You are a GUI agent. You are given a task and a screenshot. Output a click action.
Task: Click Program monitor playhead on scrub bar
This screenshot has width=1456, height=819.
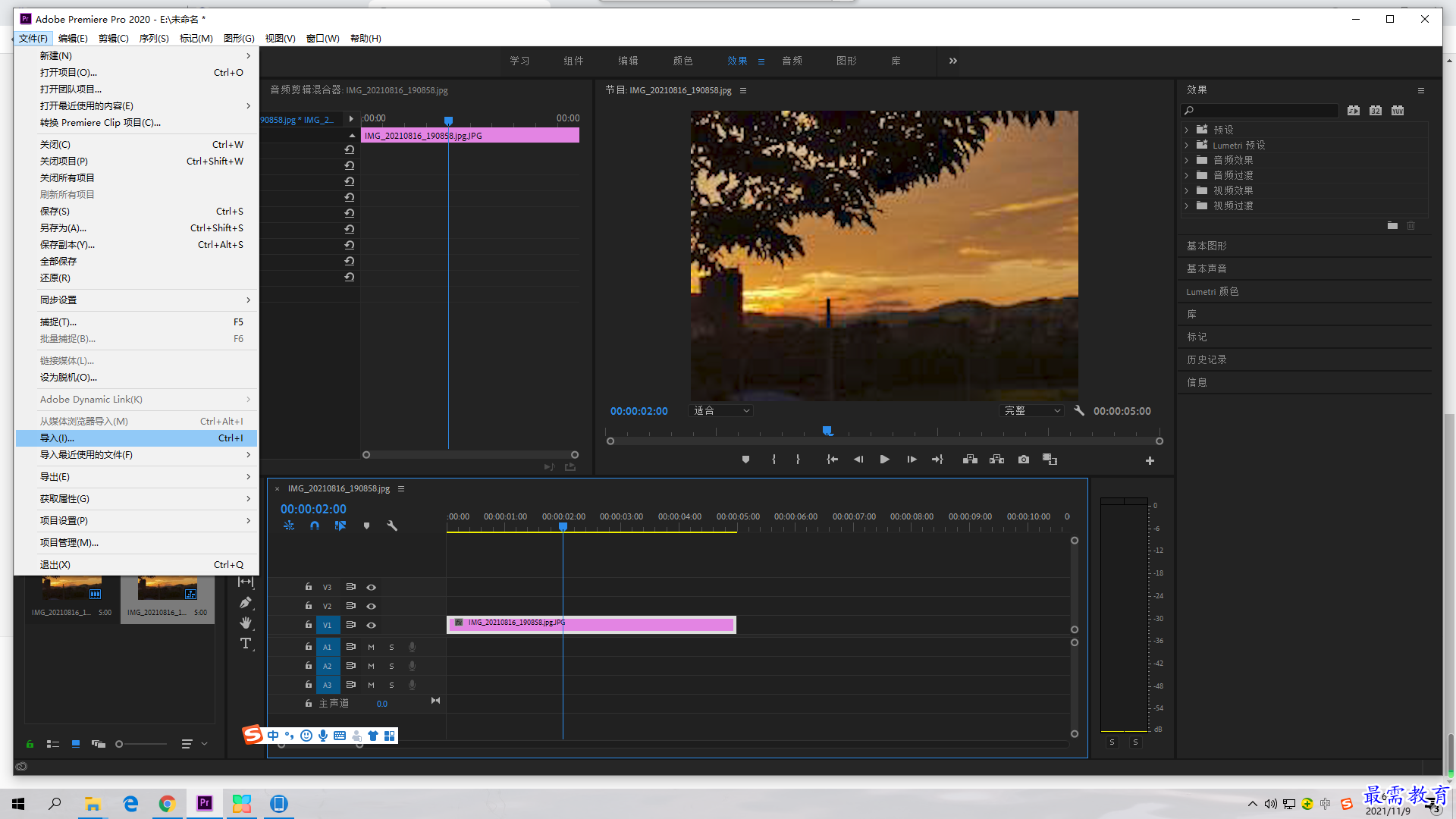coord(827,431)
